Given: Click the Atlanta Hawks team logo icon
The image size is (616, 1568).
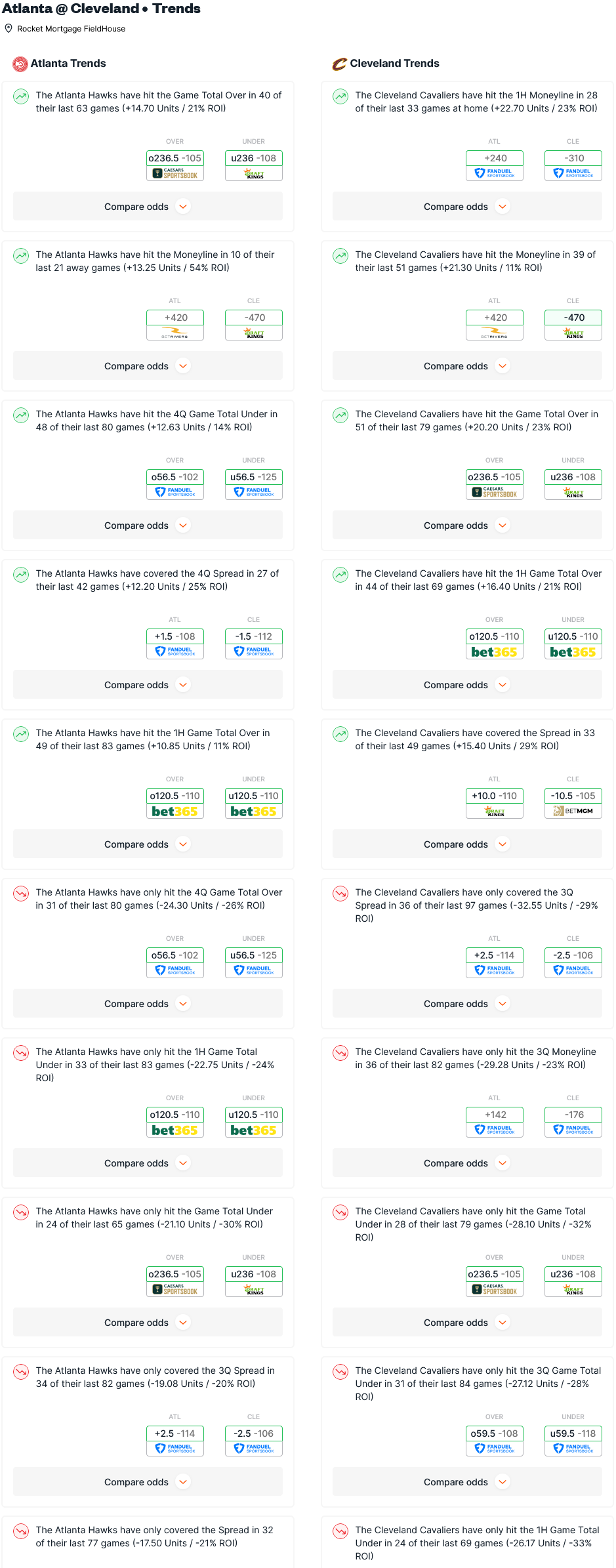Looking at the screenshot, I should click(20, 64).
